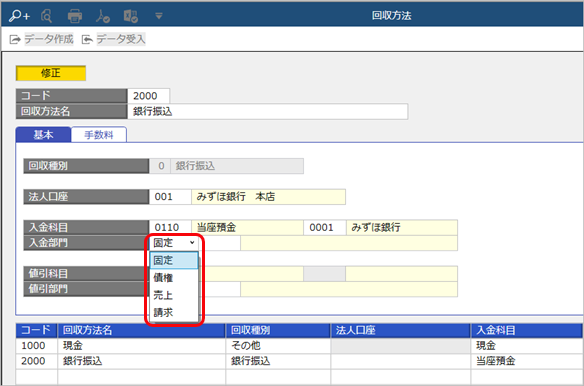
Task: Click the printer icon
Action: click(74, 16)
